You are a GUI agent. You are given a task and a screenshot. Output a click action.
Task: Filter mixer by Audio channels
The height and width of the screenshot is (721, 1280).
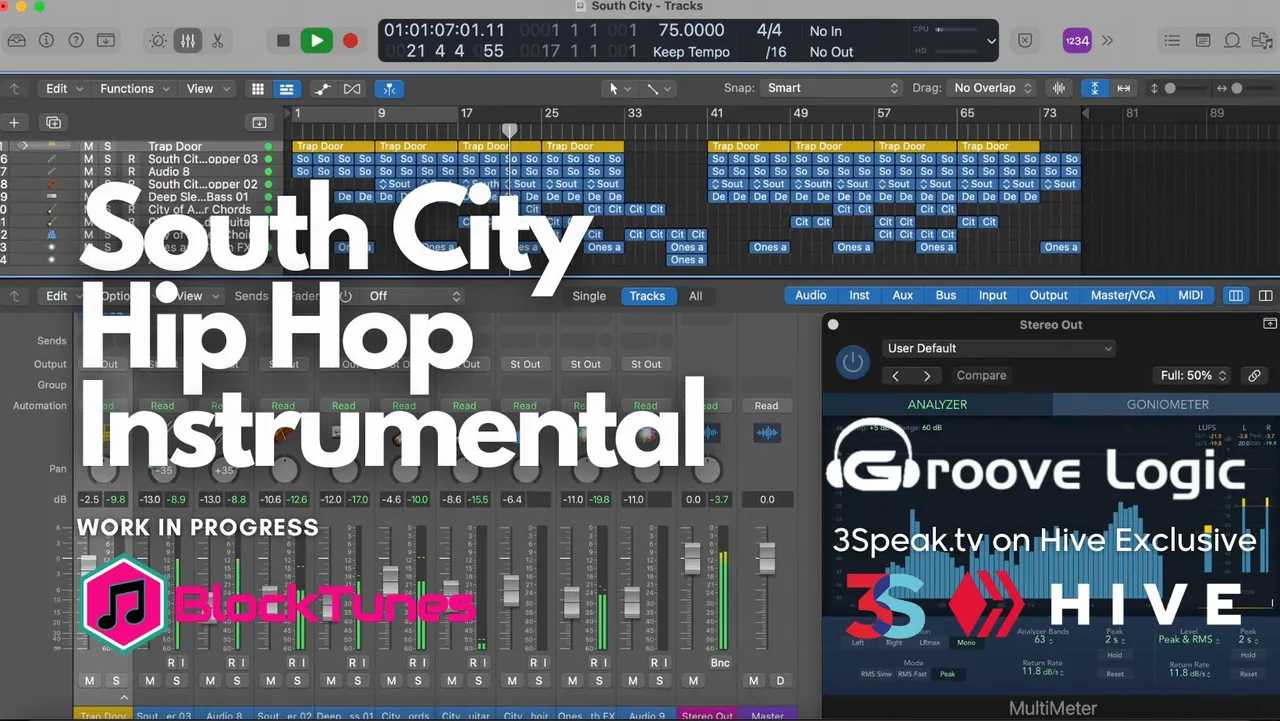click(x=811, y=295)
